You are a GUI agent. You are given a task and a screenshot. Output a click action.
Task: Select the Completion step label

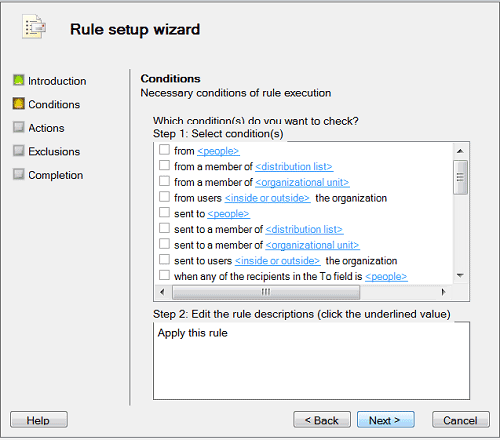56,175
